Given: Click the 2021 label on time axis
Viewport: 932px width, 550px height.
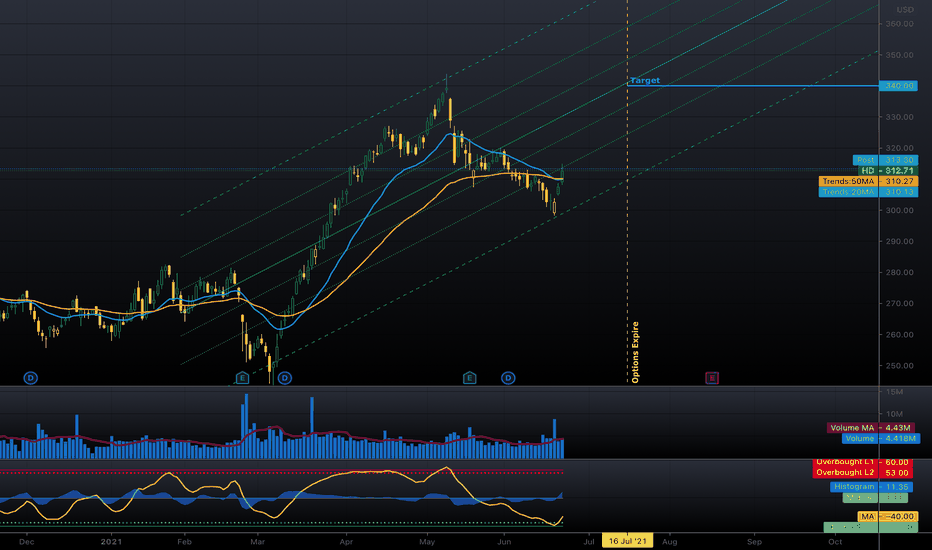Looking at the screenshot, I should [111, 542].
